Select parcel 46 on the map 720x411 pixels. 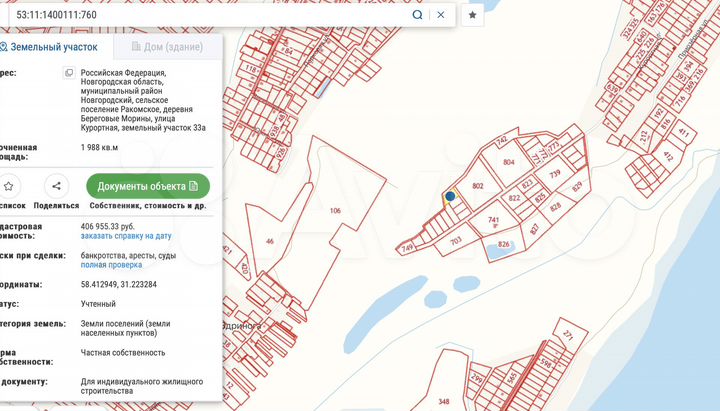[270, 242]
